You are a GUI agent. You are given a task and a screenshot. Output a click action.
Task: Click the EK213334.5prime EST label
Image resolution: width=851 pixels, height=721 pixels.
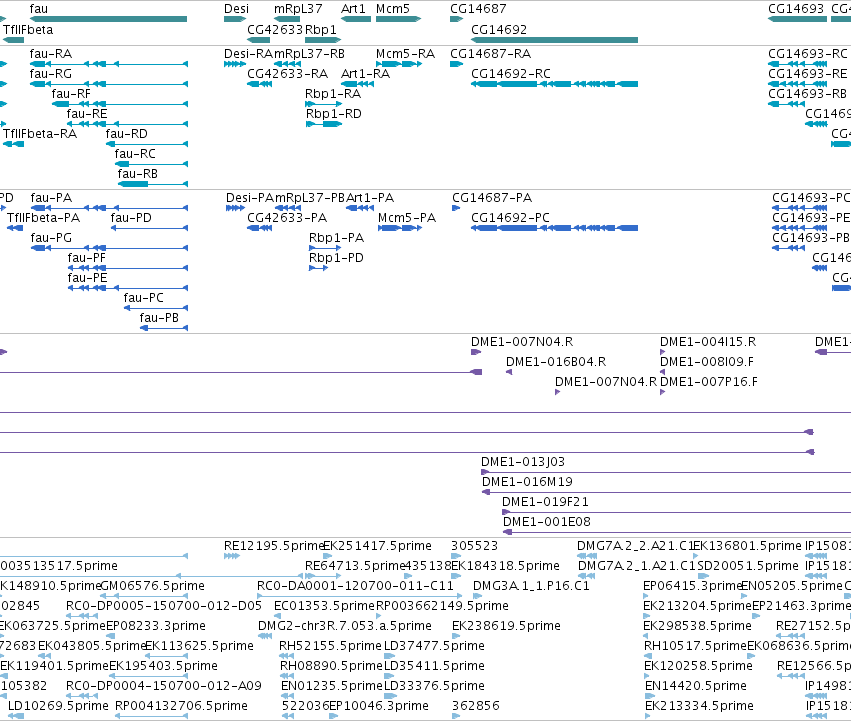point(698,705)
